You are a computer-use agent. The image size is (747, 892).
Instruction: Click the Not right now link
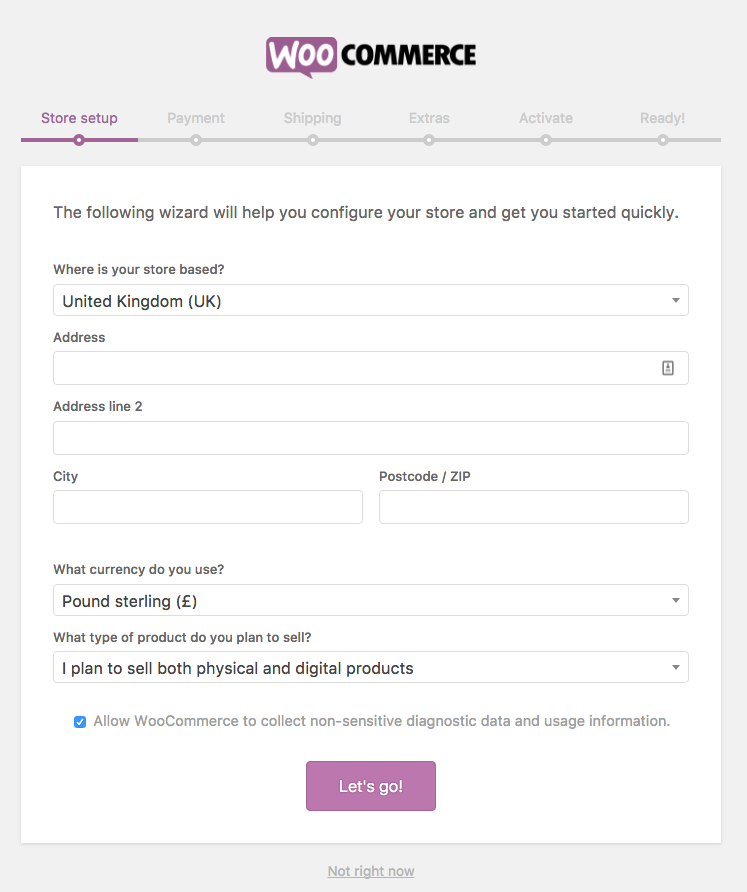click(x=371, y=871)
